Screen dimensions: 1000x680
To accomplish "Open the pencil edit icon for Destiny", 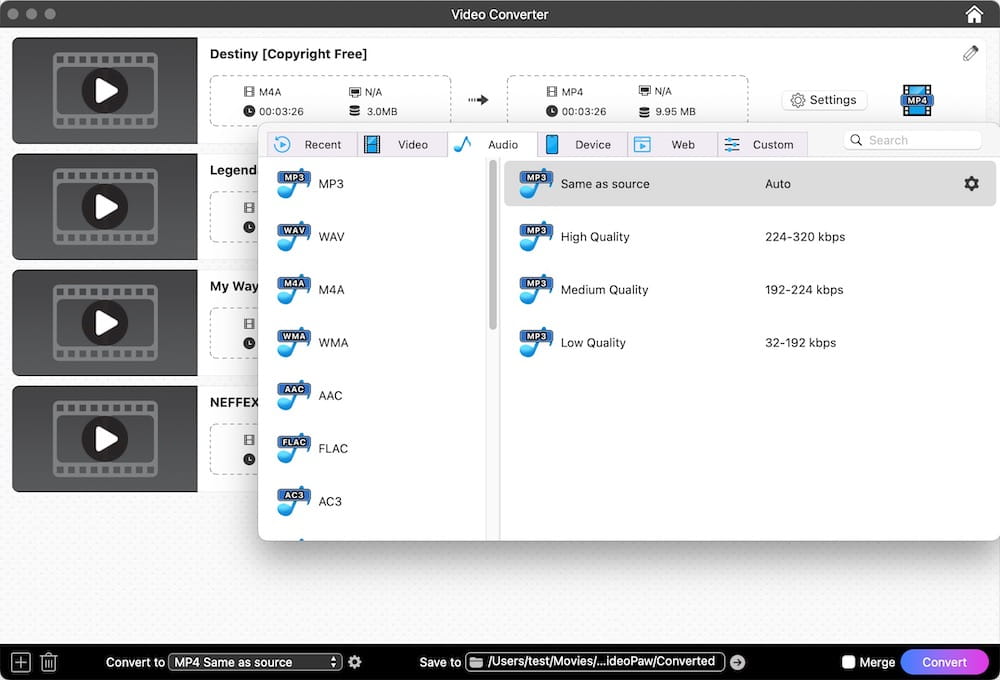I will point(970,53).
